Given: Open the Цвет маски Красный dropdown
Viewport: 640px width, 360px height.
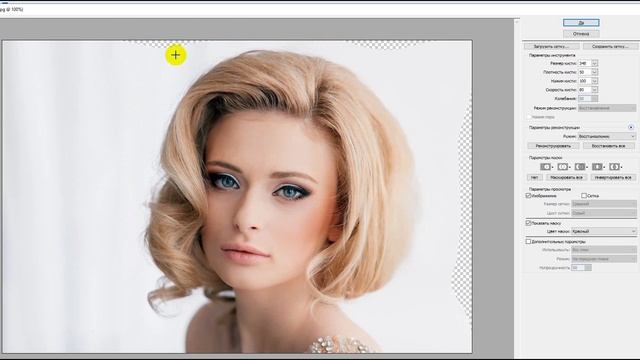Looking at the screenshot, I should (604, 231).
